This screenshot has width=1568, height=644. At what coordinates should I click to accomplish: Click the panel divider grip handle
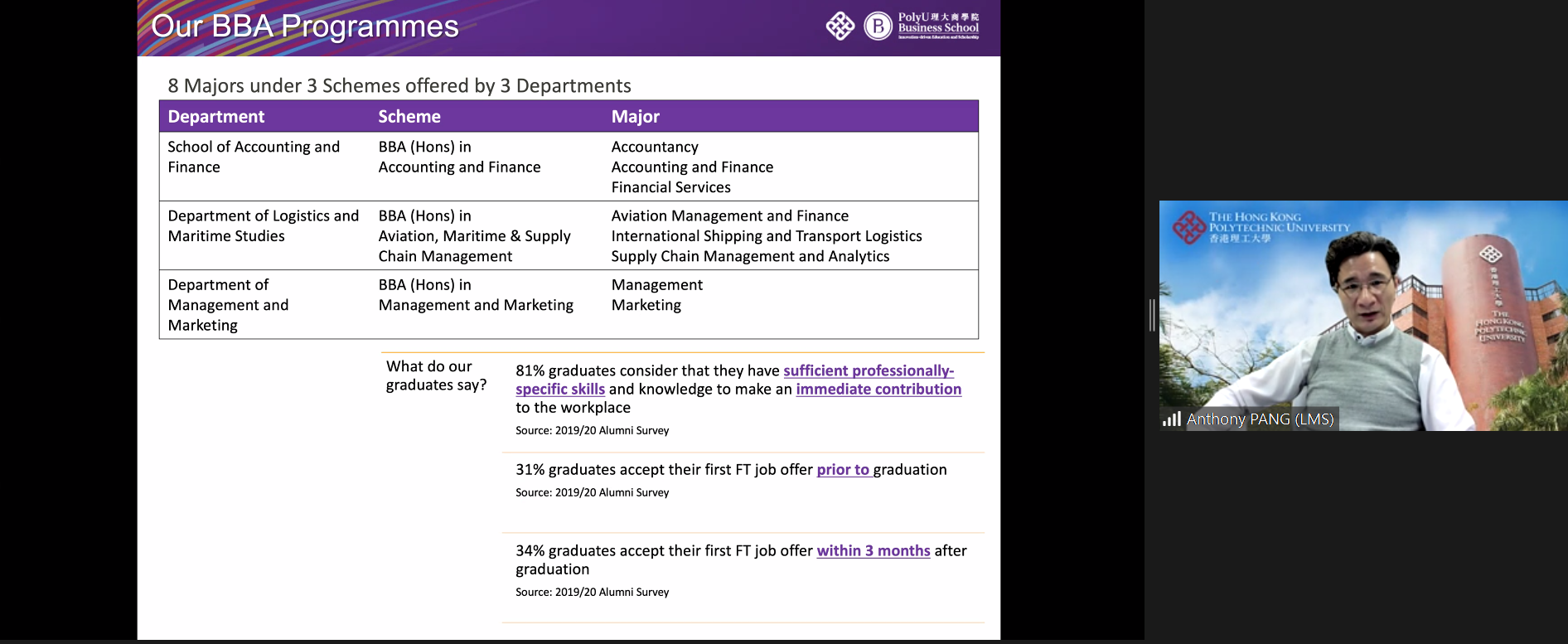tap(1151, 316)
